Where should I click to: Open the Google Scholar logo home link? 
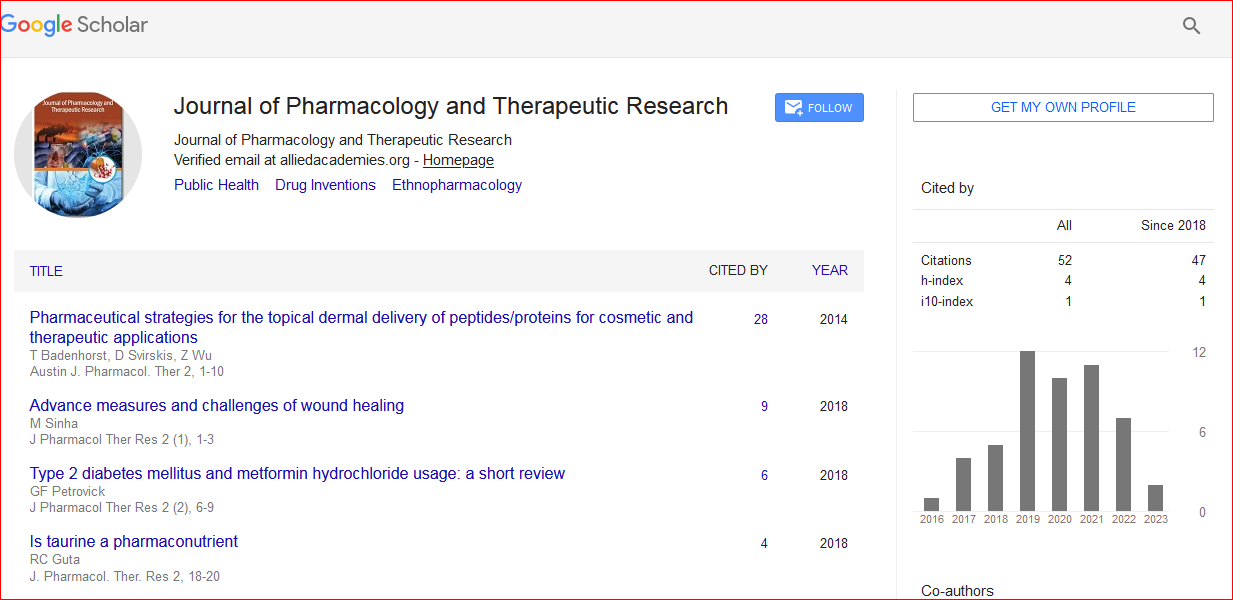click(75, 25)
